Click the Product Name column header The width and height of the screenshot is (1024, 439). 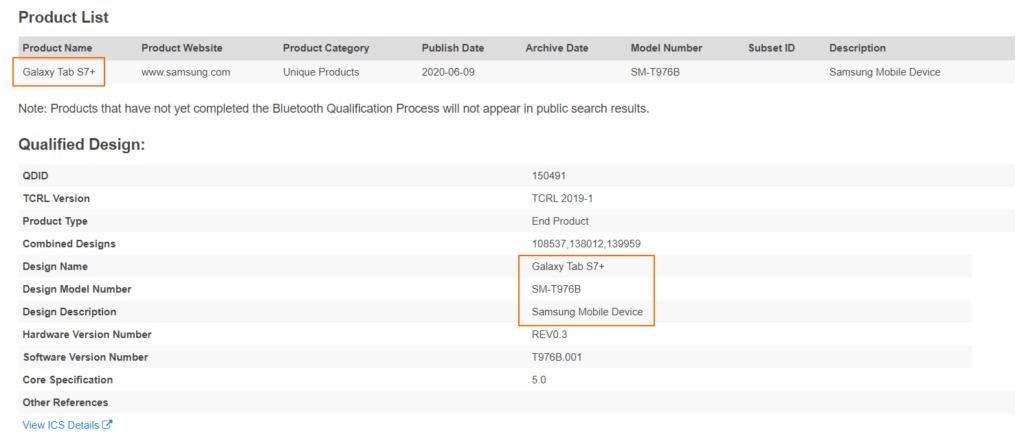coord(58,48)
